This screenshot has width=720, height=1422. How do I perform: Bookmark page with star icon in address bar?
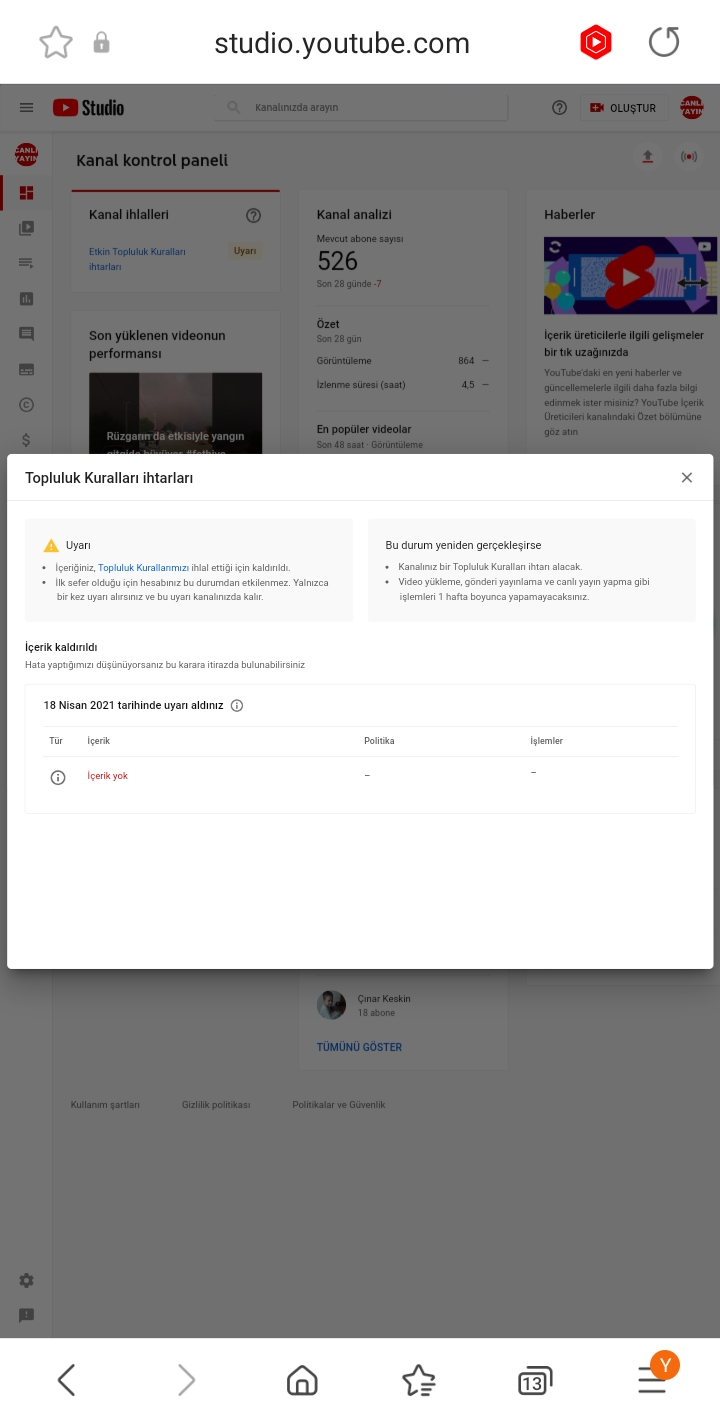56,42
